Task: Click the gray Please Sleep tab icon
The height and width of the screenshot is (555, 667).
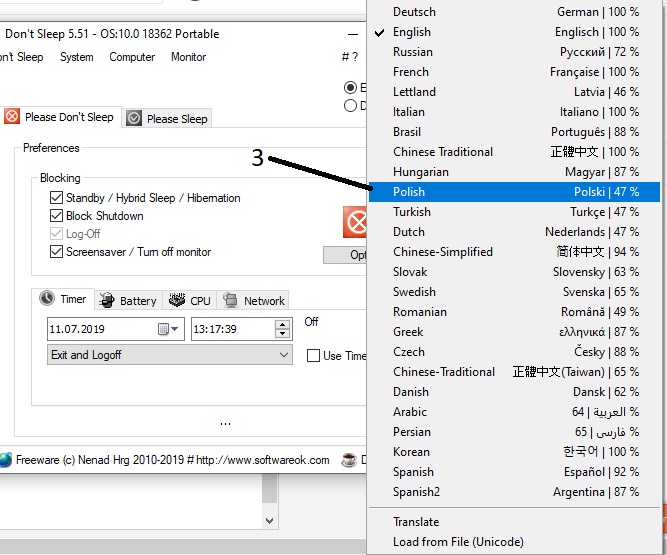Action: (x=134, y=118)
